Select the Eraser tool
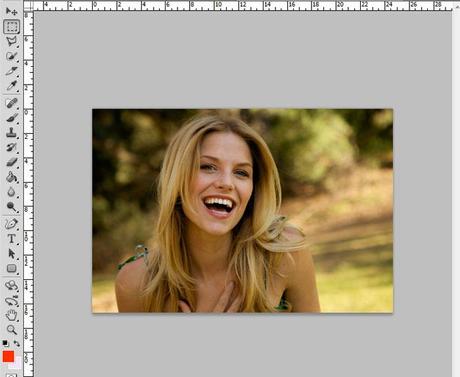 (x=11, y=162)
